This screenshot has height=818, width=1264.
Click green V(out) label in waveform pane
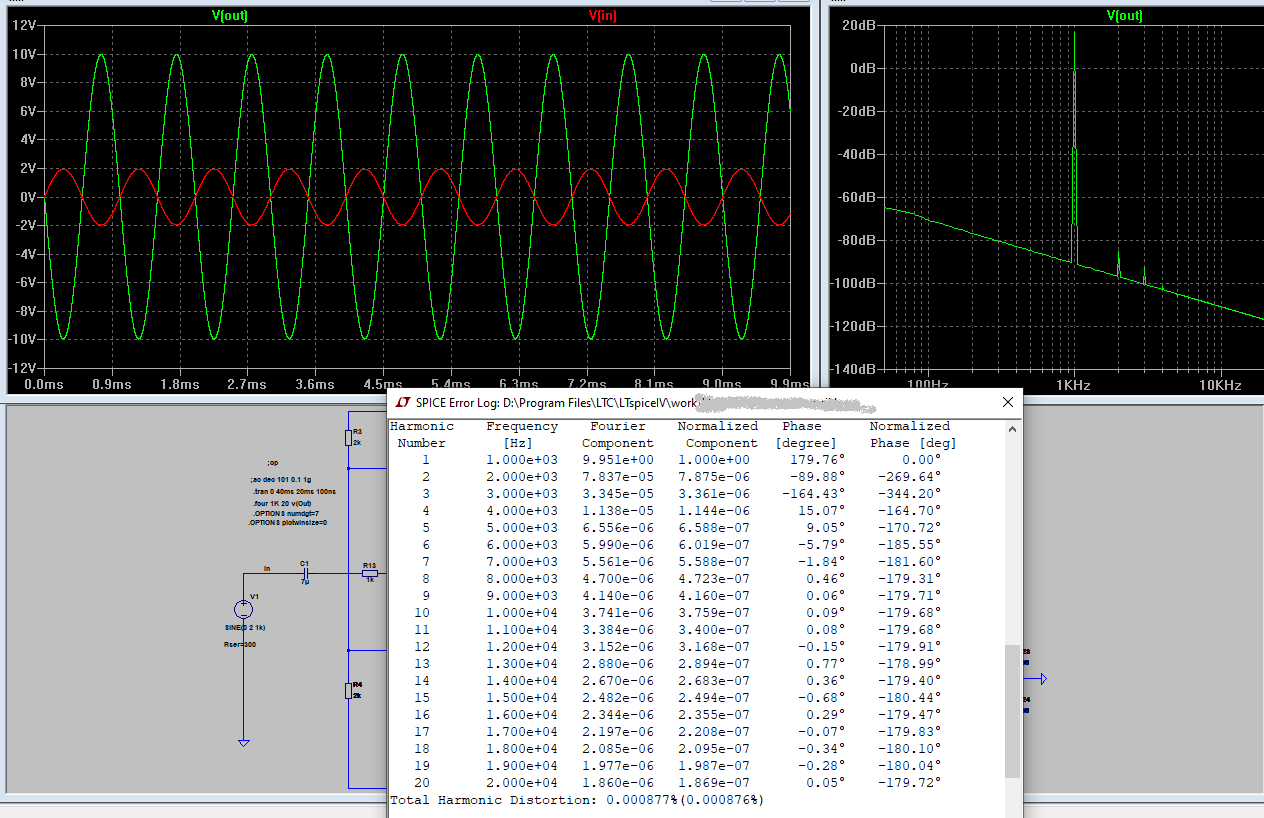(x=230, y=15)
